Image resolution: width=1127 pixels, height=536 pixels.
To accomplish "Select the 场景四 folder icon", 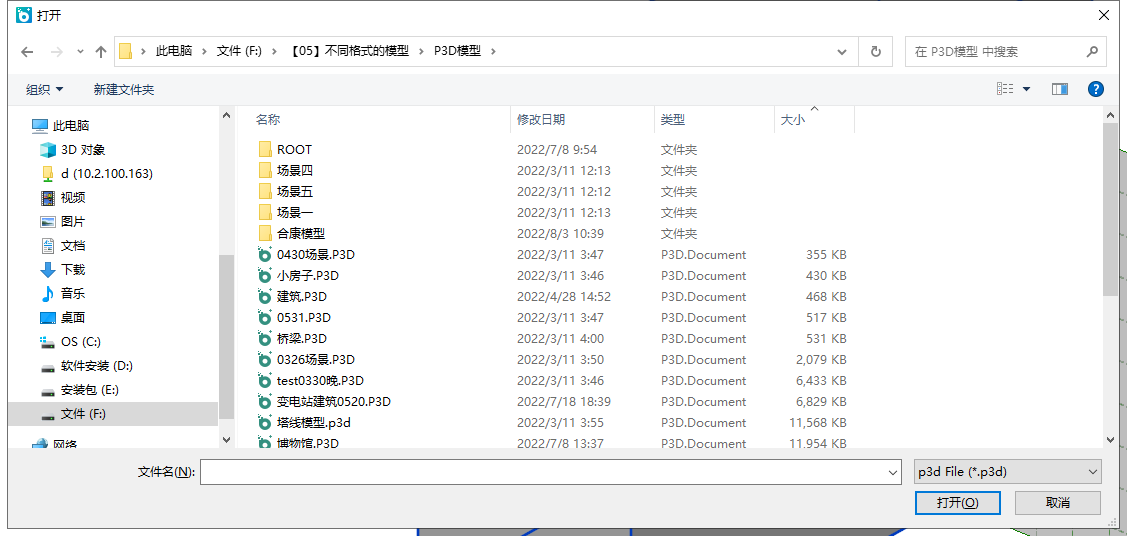I will coord(266,170).
